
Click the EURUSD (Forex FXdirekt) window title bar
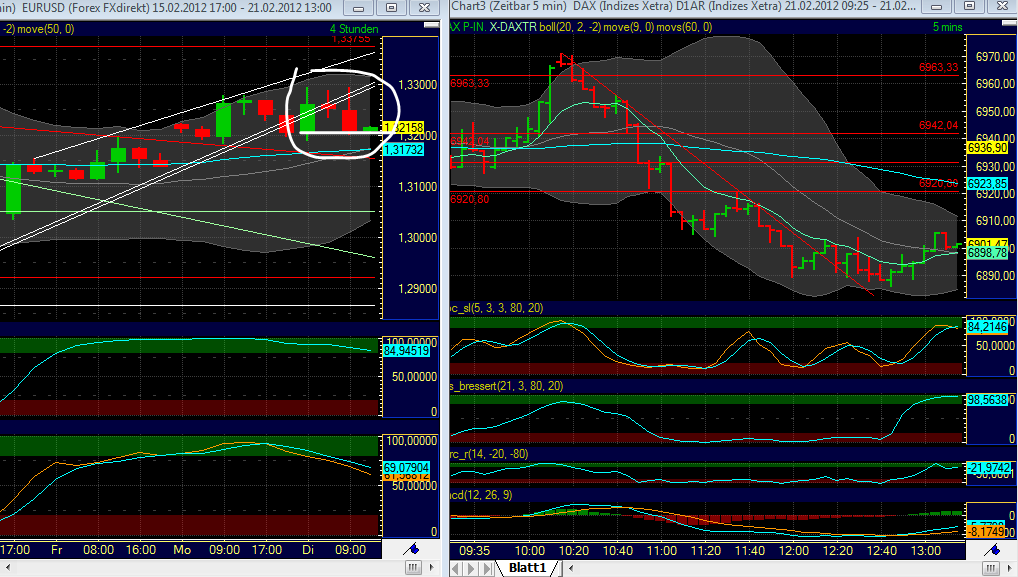click(x=150, y=7)
